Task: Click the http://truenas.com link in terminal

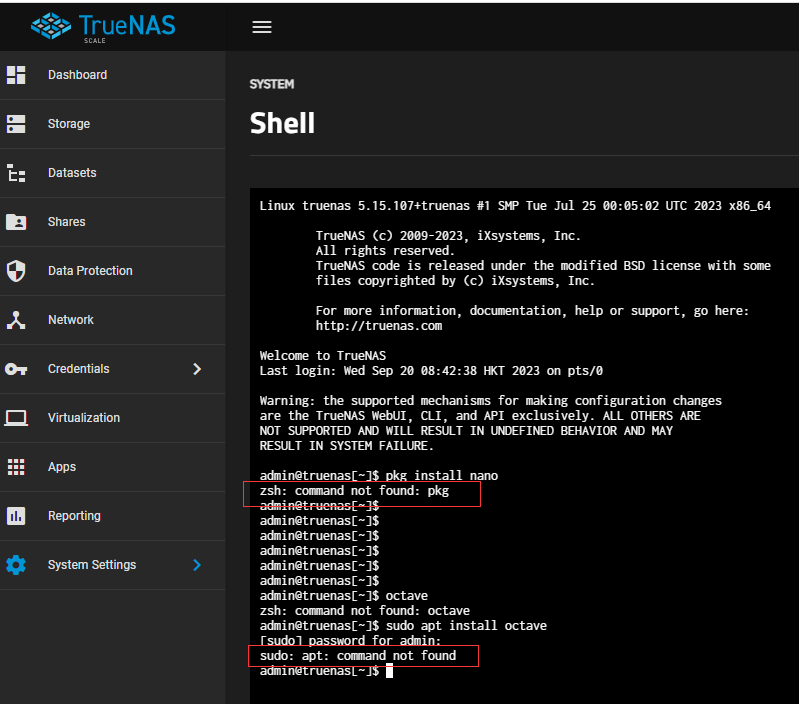Action: tap(379, 326)
